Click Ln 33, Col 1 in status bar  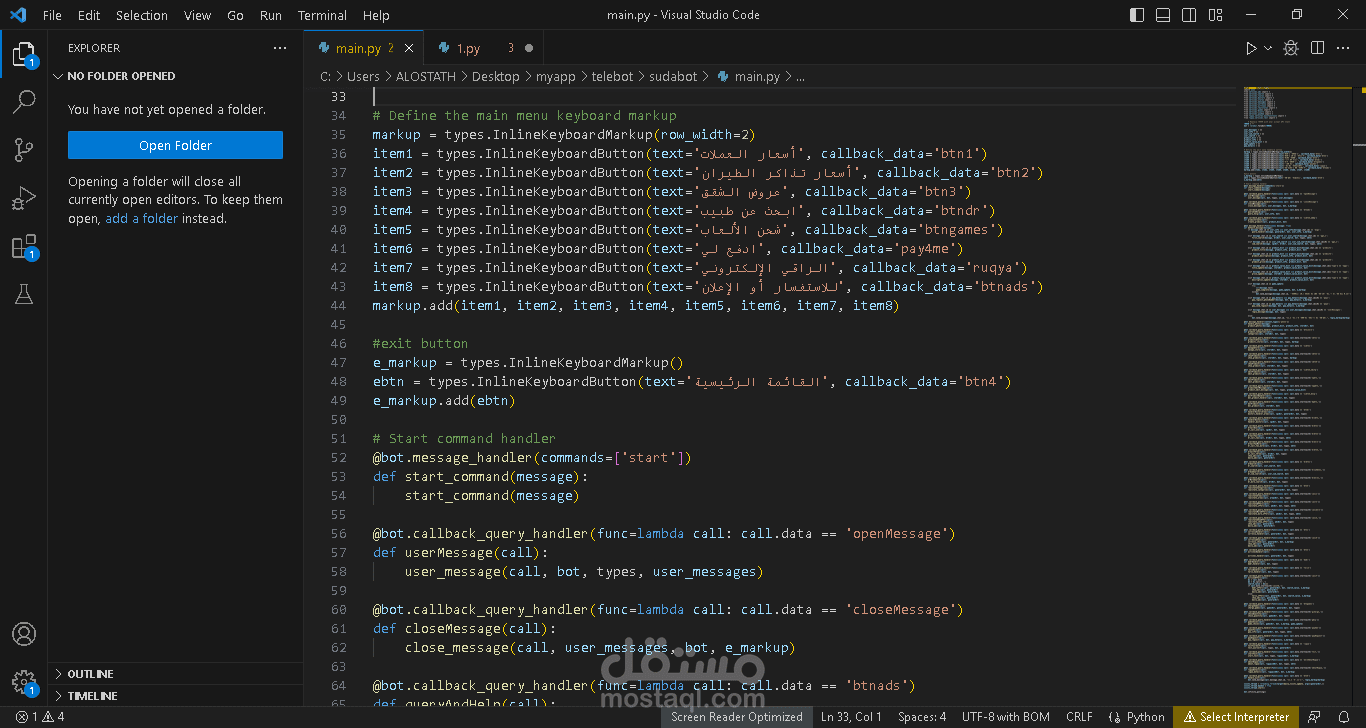(x=851, y=717)
